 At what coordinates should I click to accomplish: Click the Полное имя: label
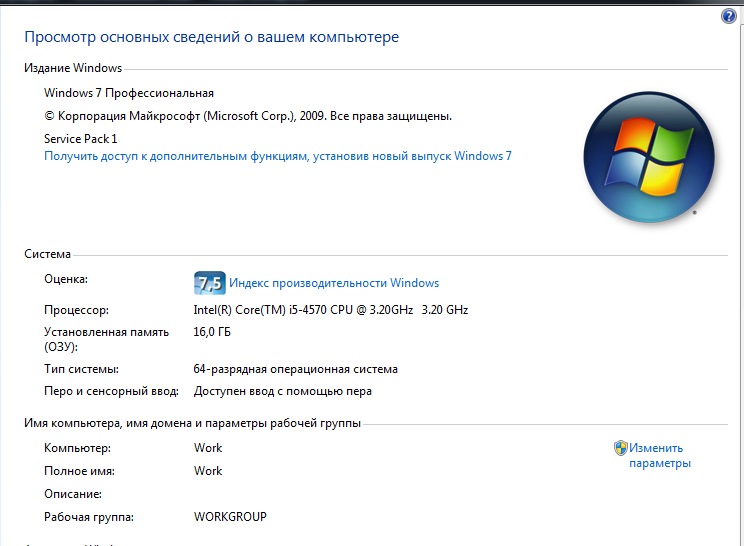click(79, 471)
